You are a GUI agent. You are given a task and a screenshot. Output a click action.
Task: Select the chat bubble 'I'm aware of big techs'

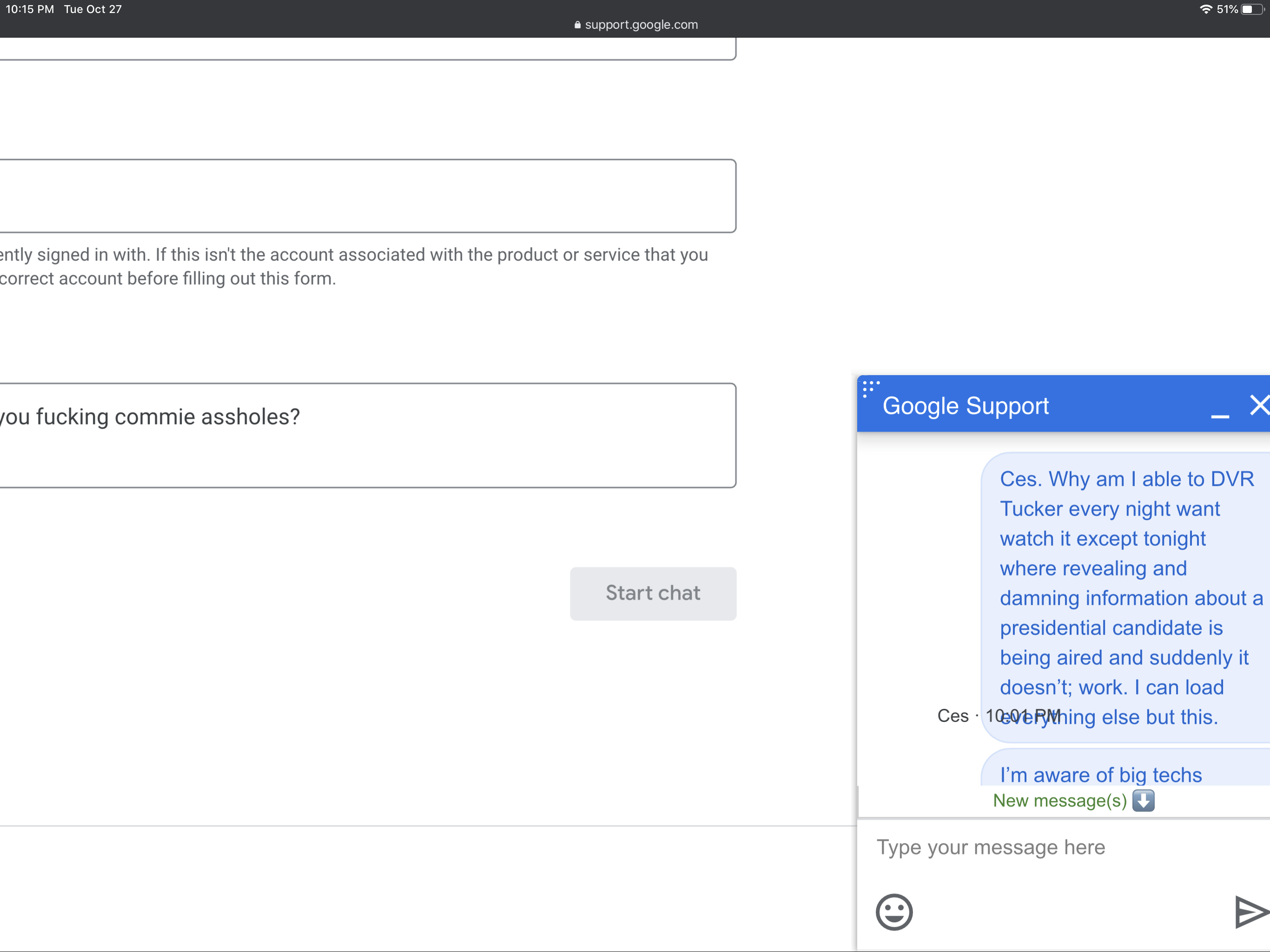[x=1125, y=767]
